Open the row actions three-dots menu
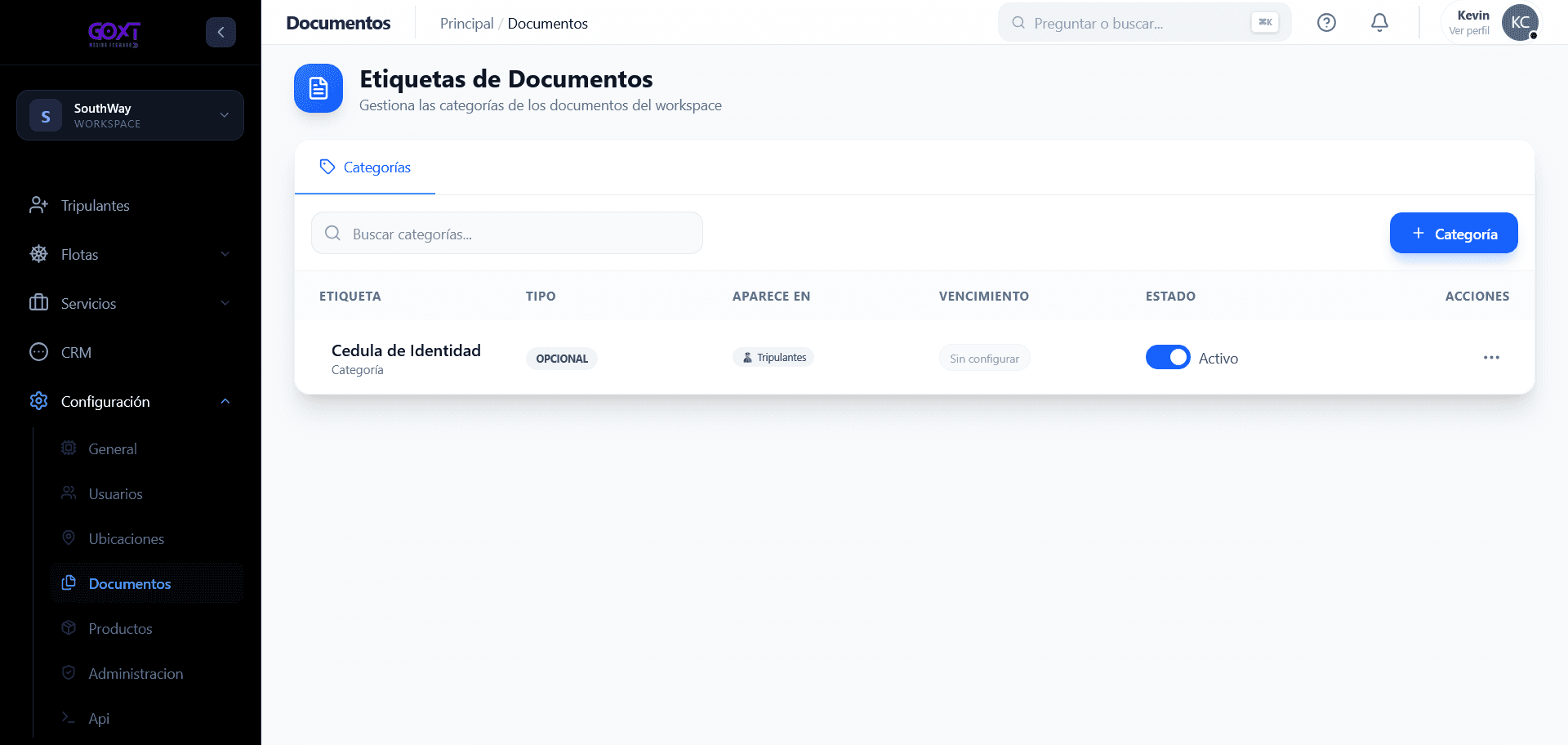The width and height of the screenshot is (1568, 745). point(1491,358)
